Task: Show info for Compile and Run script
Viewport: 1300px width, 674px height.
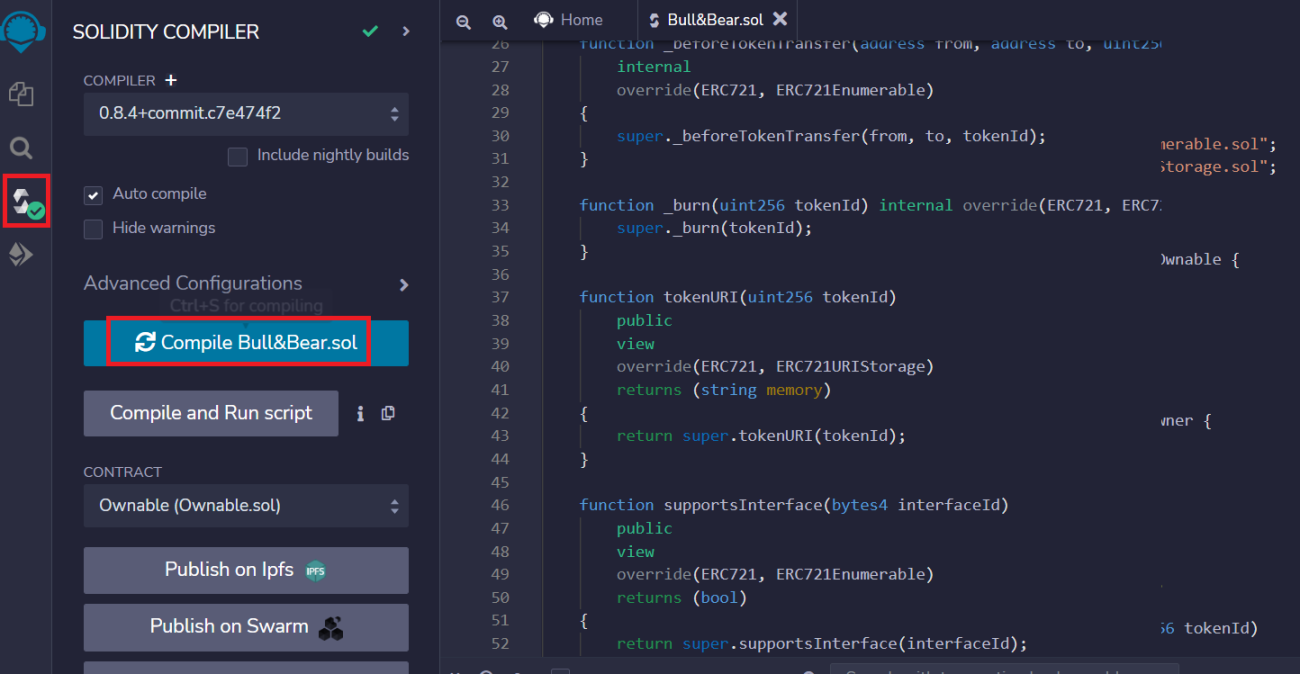Action: tap(360, 413)
